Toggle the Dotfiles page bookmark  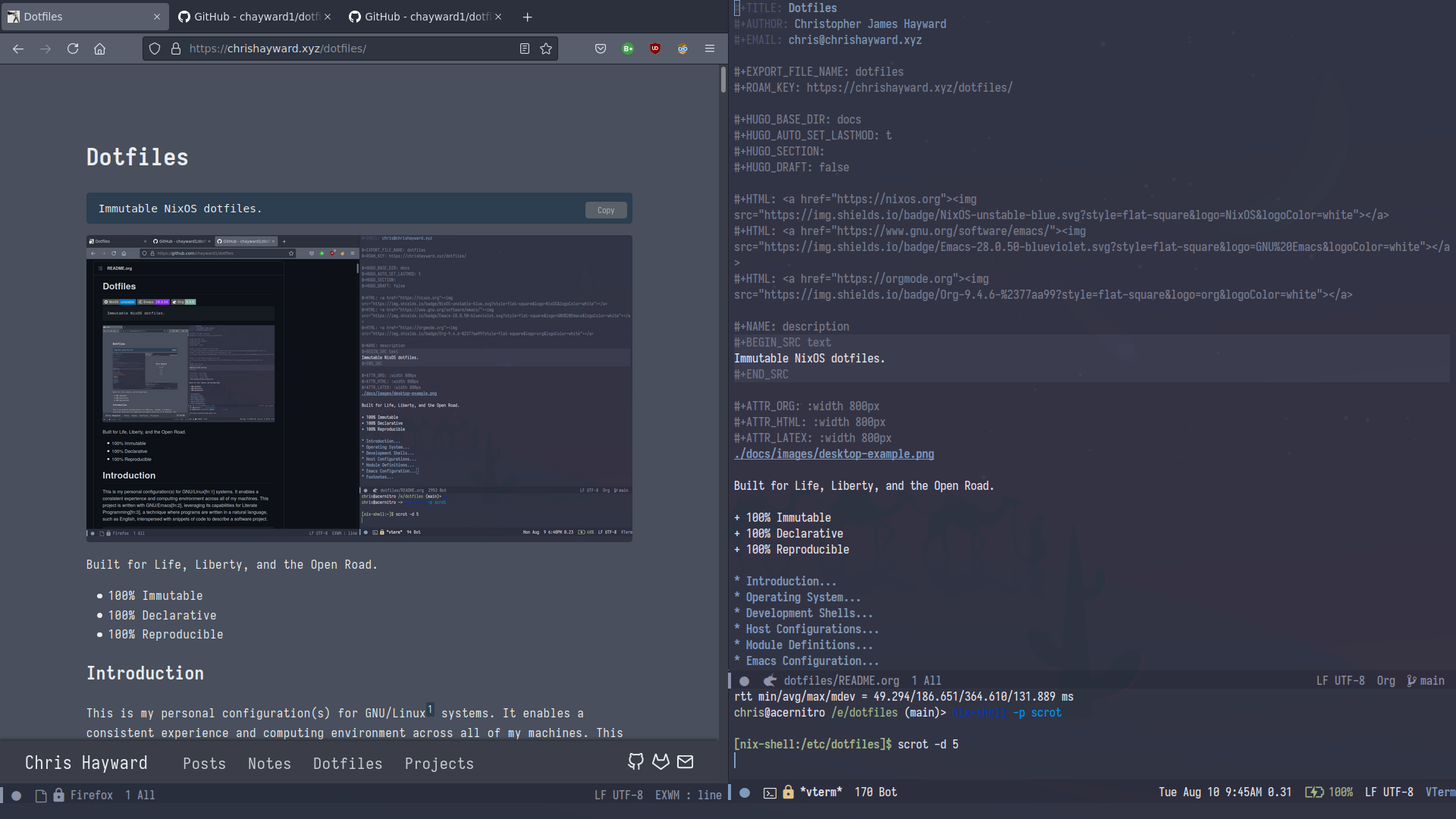pyautogui.click(x=545, y=48)
